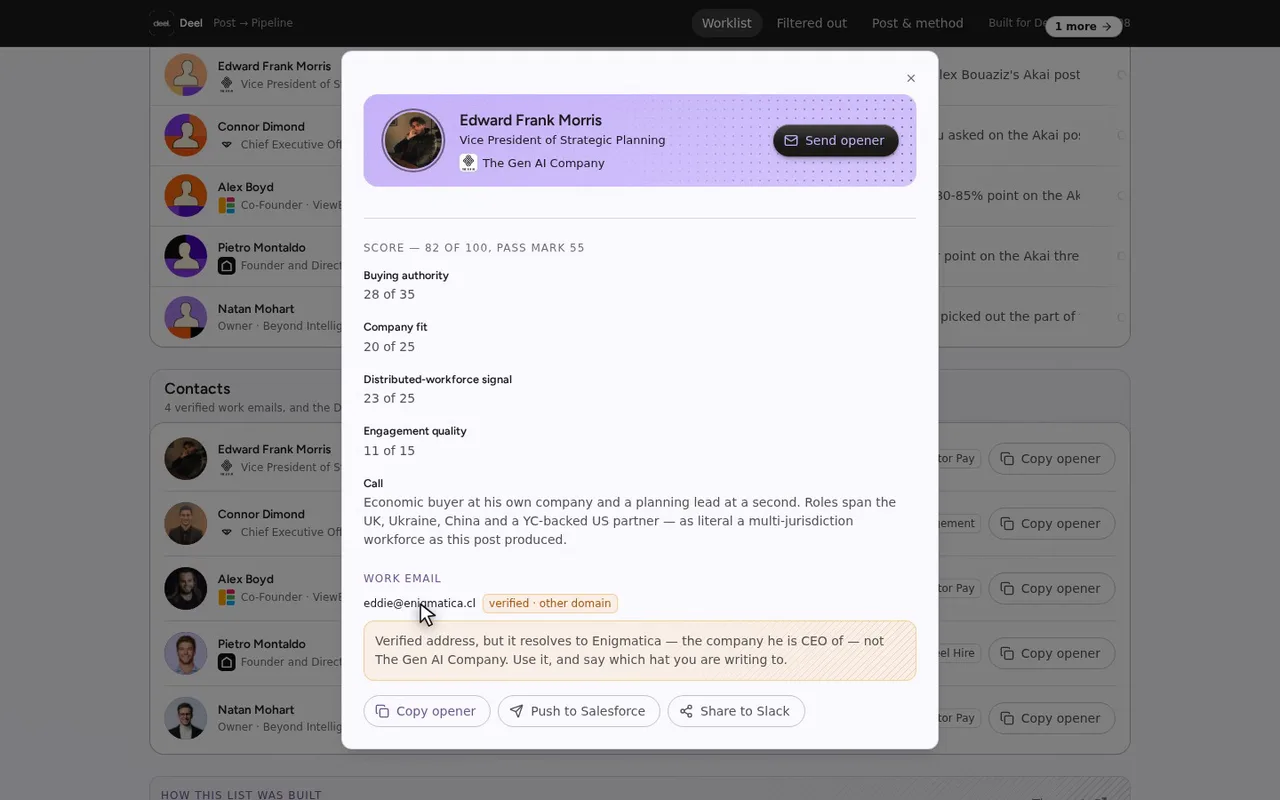The height and width of the screenshot is (800, 1280).
Task: Click the Engagement quality score '11 of 15'
Action: (x=389, y=450)
